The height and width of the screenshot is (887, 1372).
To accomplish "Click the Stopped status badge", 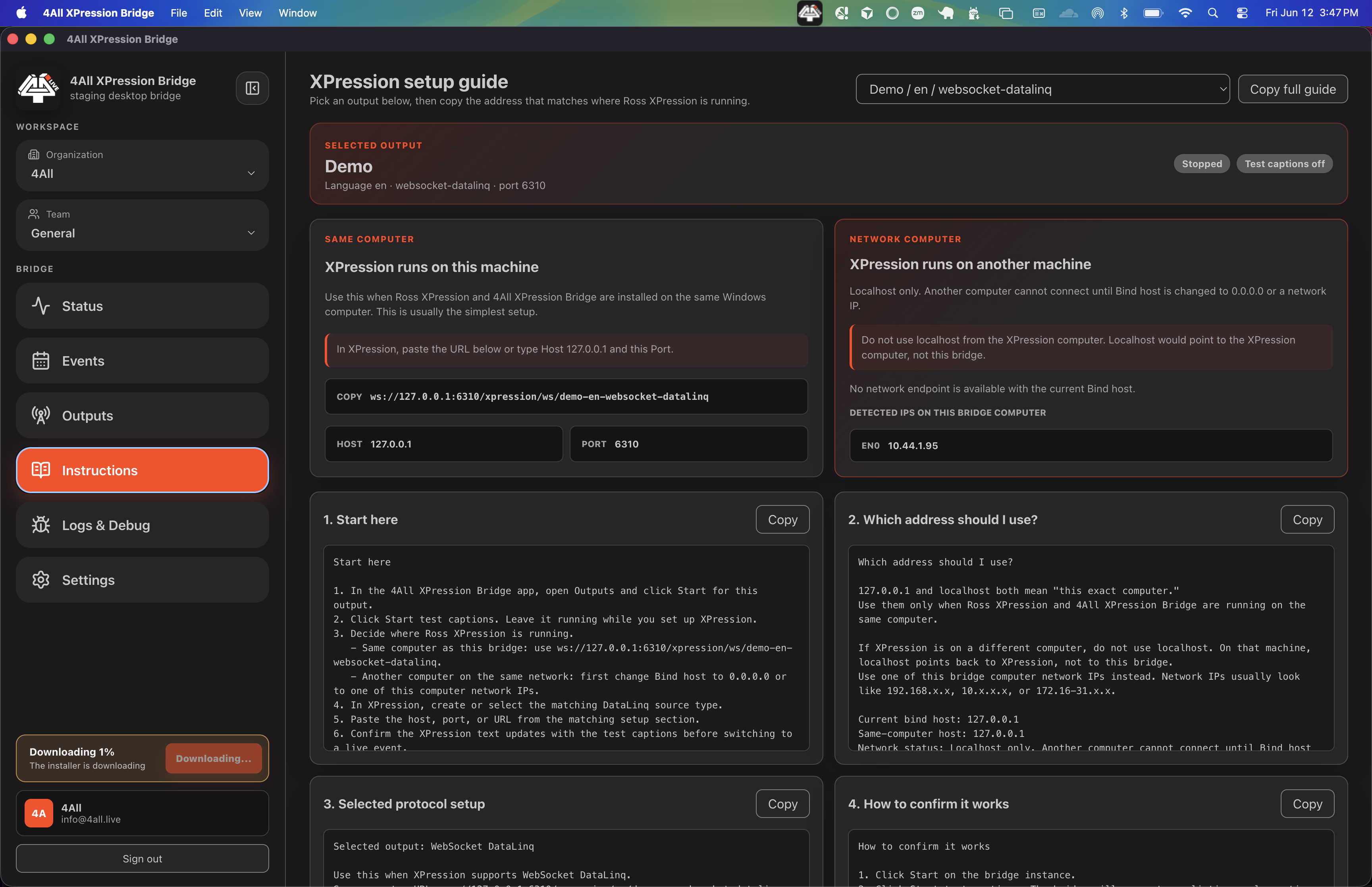I will point(1202,164).
